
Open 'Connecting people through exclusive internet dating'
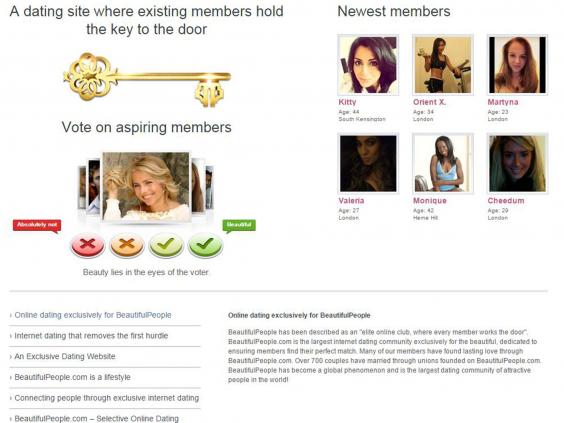[105, 398]
